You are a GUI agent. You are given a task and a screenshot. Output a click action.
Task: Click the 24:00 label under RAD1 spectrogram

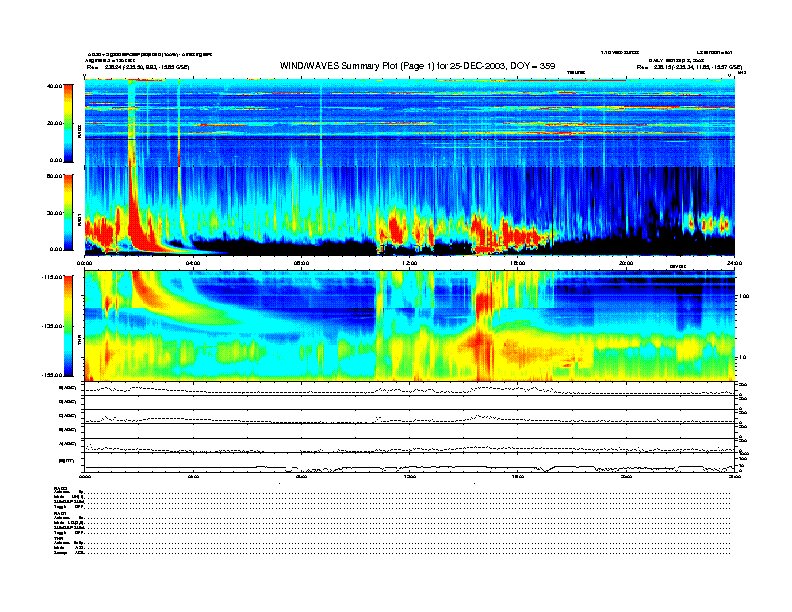coord(734,263)
